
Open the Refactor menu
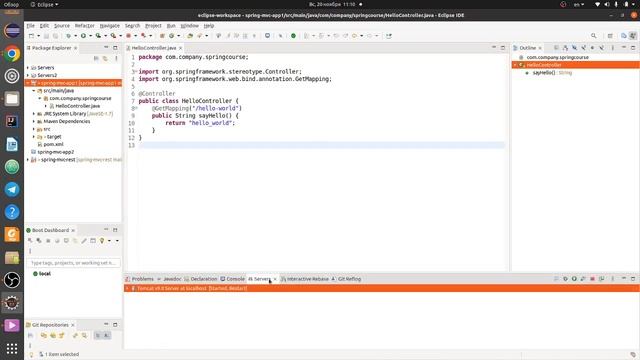click(x=84, y=26)
